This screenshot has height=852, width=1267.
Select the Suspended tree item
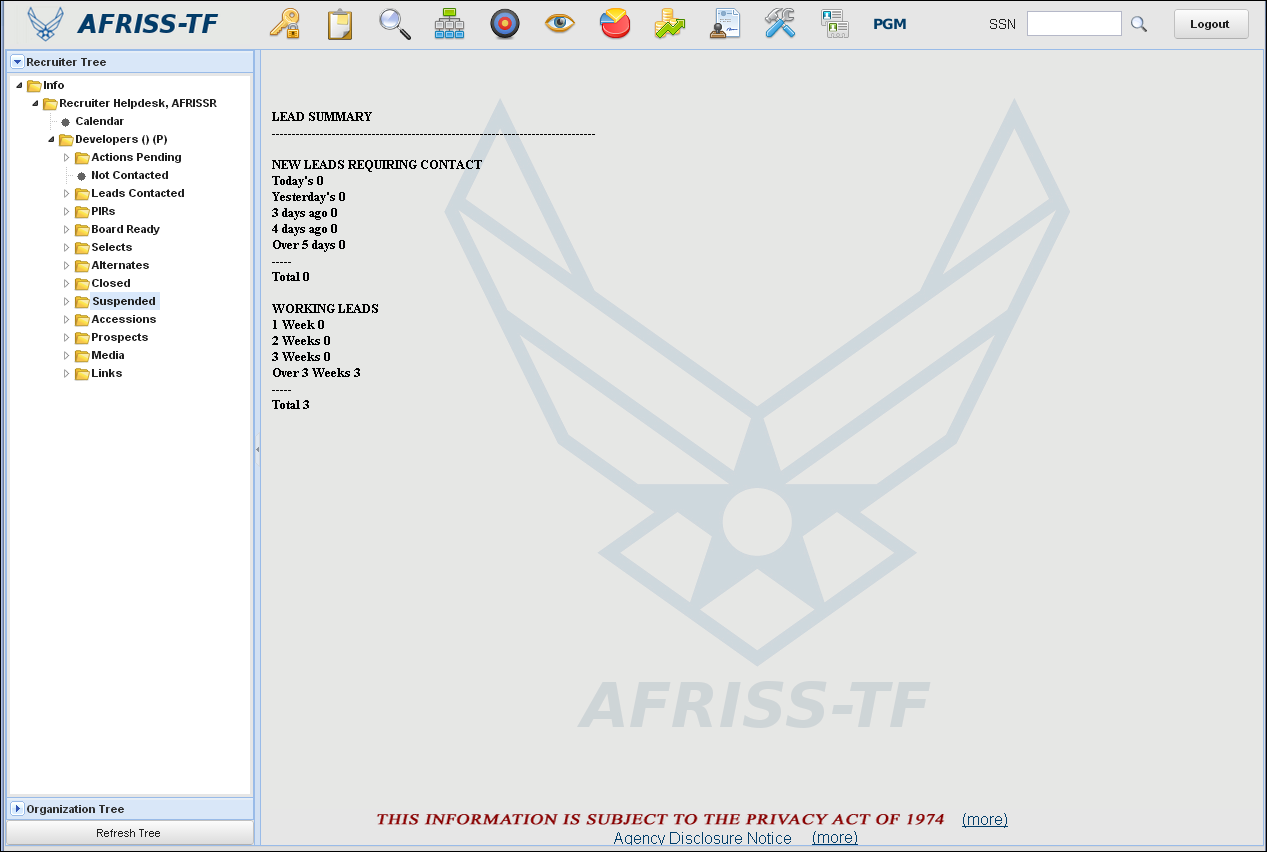tap(124, 301)
